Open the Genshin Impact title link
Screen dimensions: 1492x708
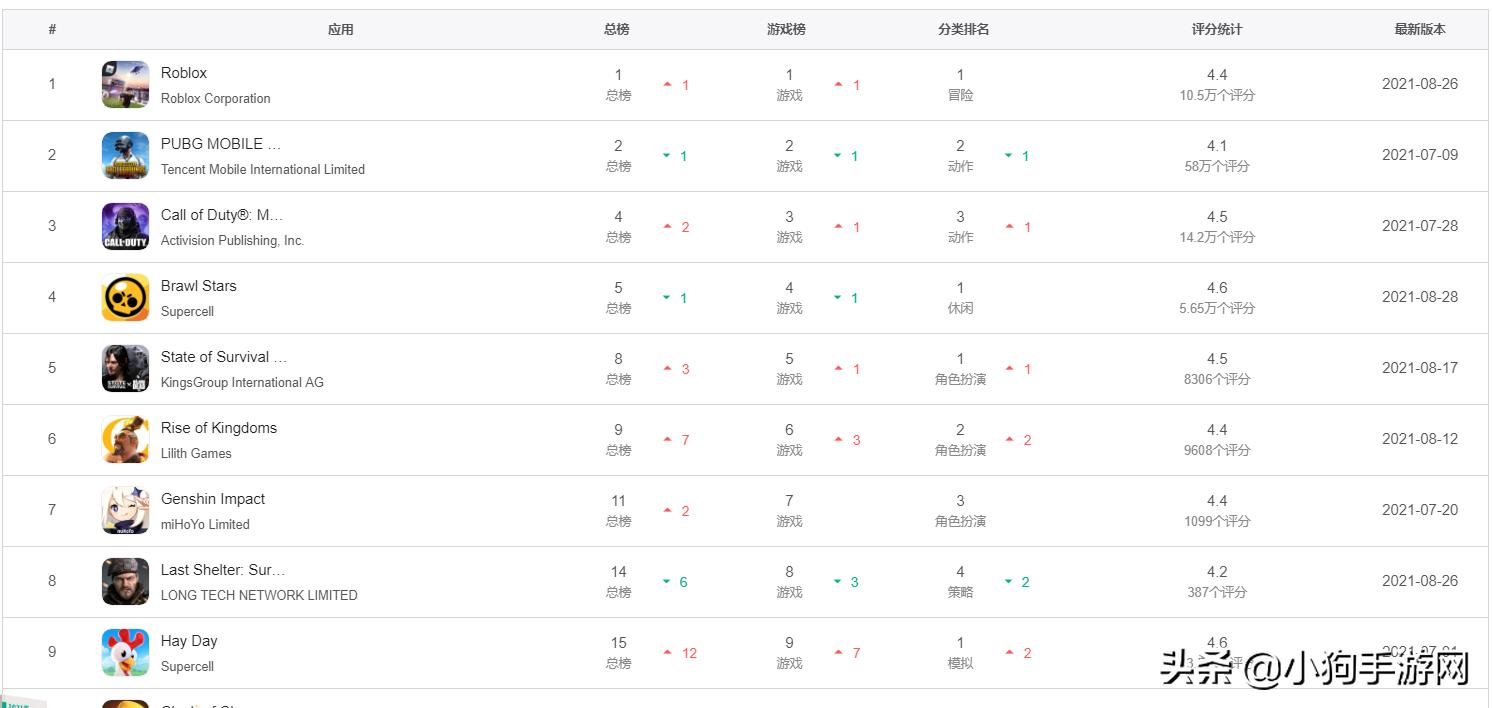coord(213,499)
